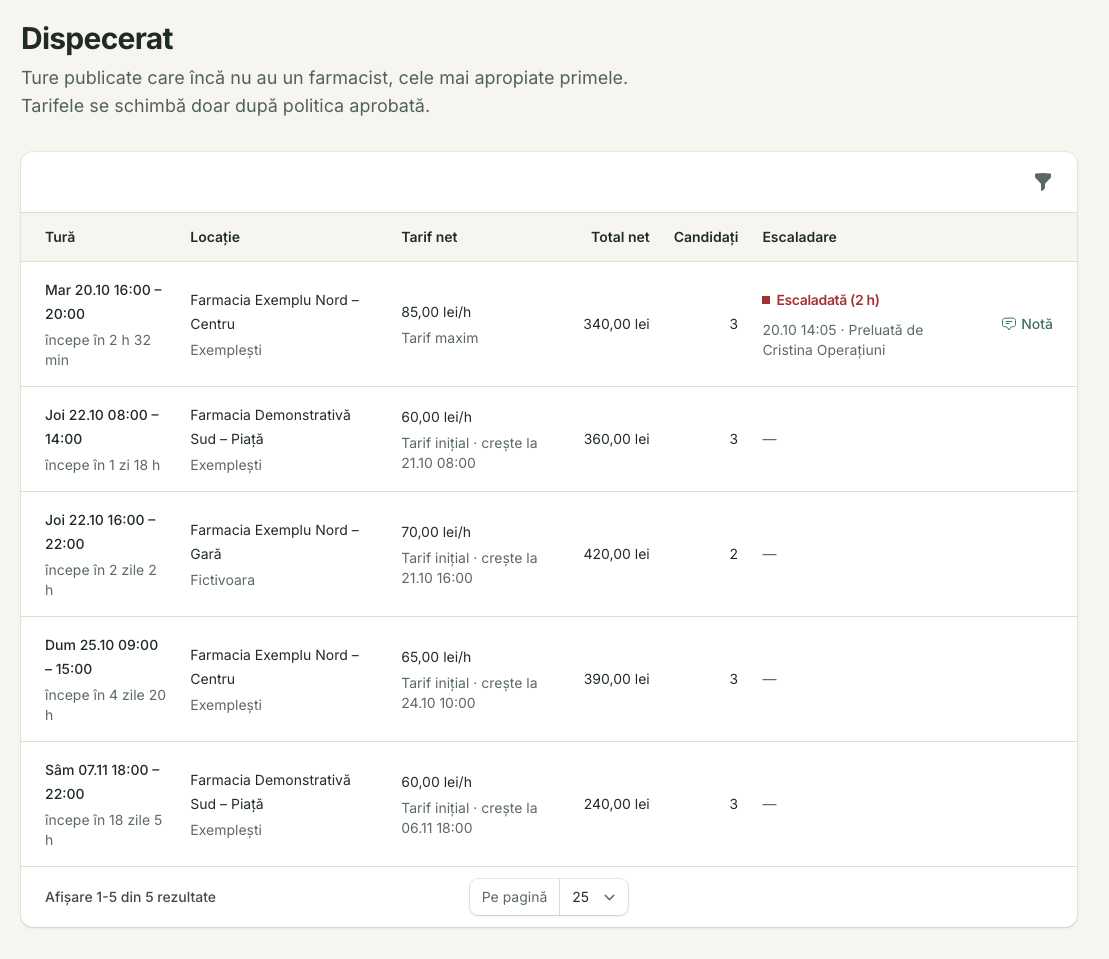Screen dimensions: 1109x959
Task: Click the 390,00 lei total
Action: (x=617, y=679)
